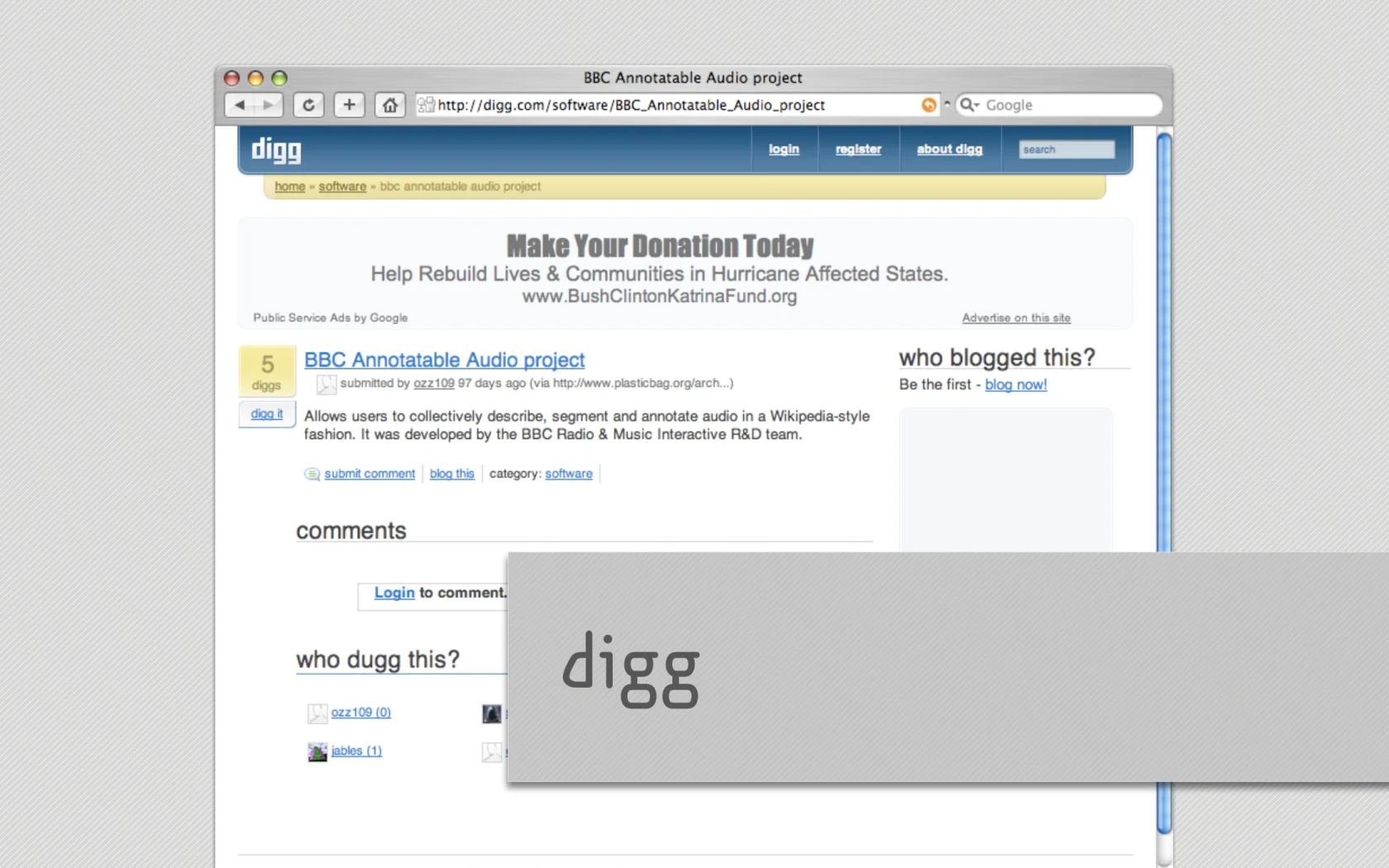Go to home in the breadcrumb
This screenshot has height=868, width=1389.
coord(290,187)
